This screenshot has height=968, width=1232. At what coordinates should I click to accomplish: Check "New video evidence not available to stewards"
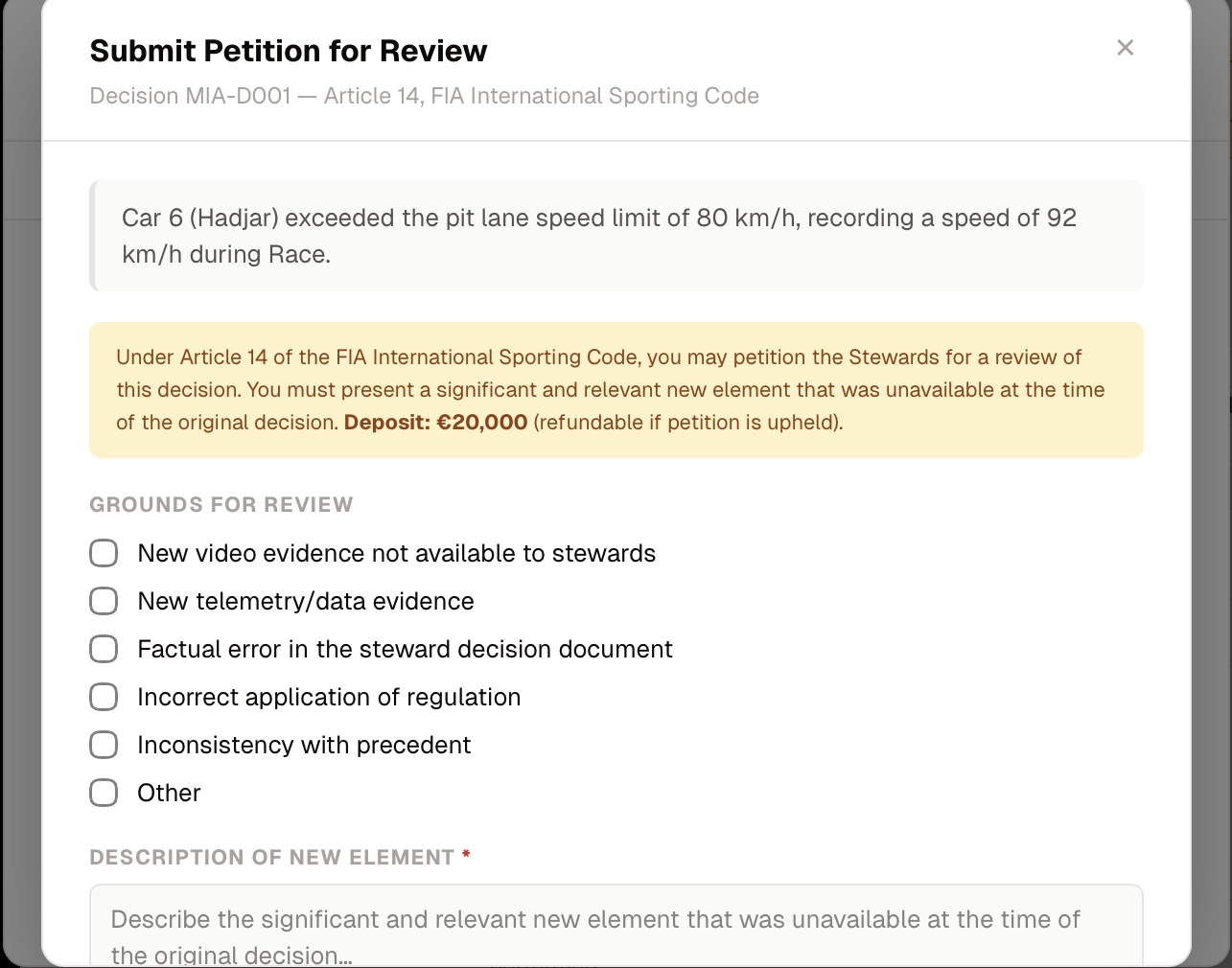pyautogui.click(x=104, y=553)
